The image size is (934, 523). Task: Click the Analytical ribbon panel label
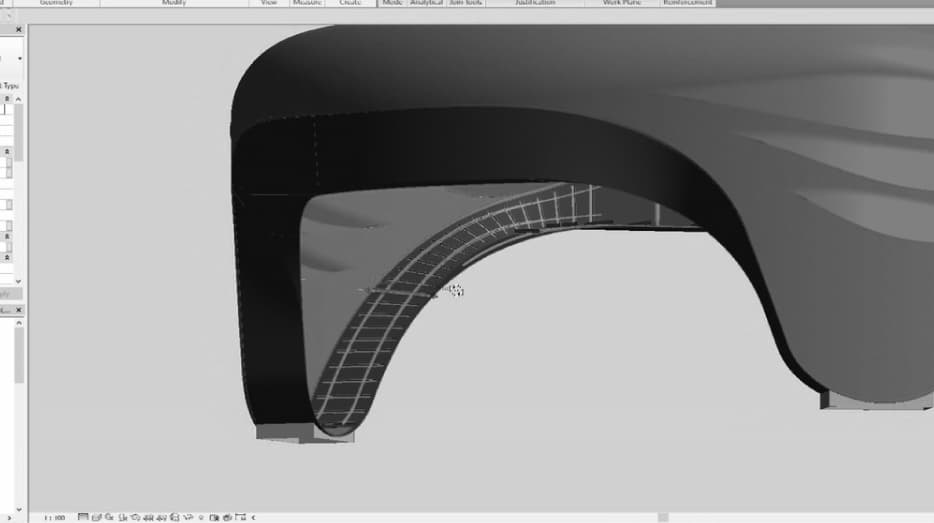pyautogui.click(x=426, y=3)
